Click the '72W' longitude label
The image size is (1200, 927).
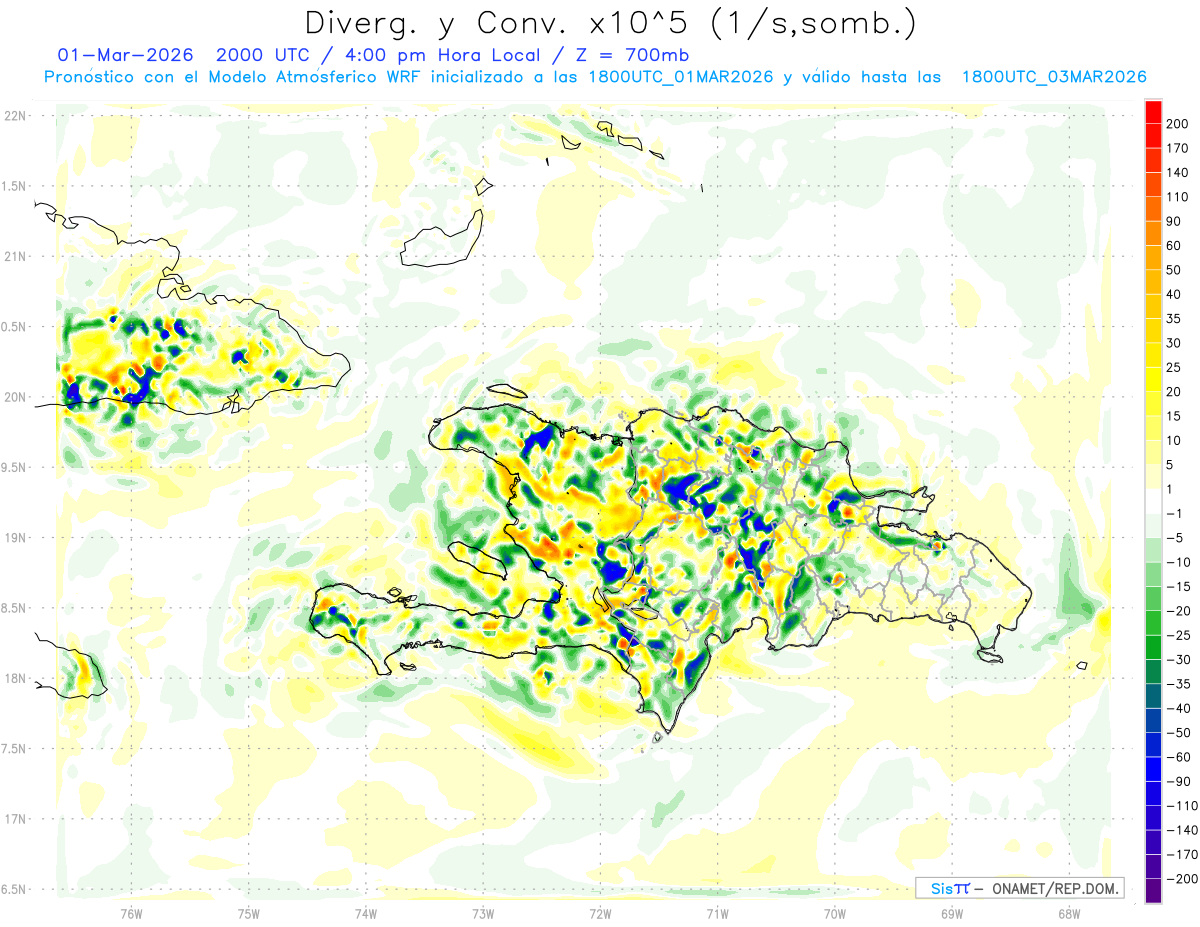(x=600, y=913)
